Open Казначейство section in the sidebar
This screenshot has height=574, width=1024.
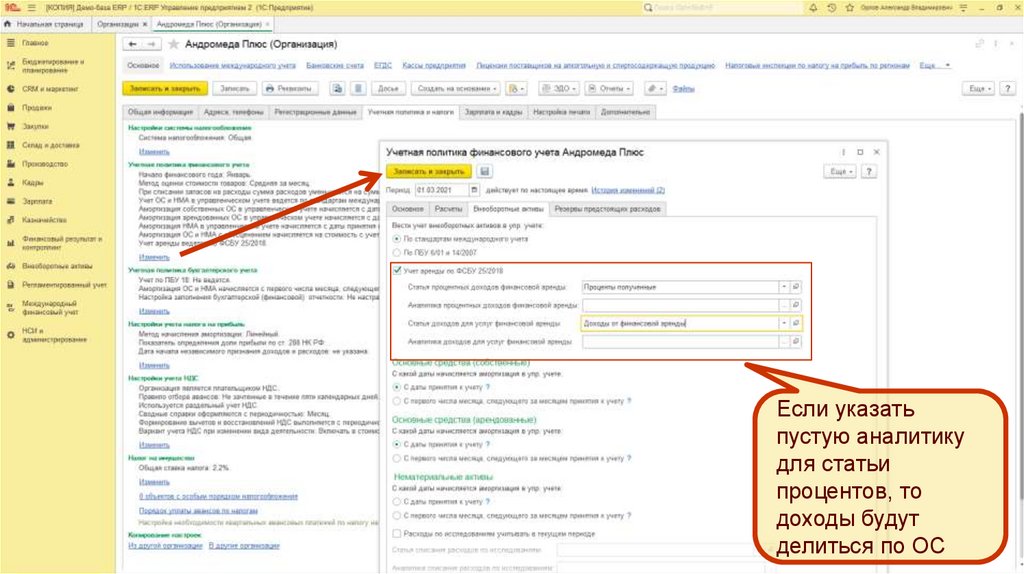(43, 219)
